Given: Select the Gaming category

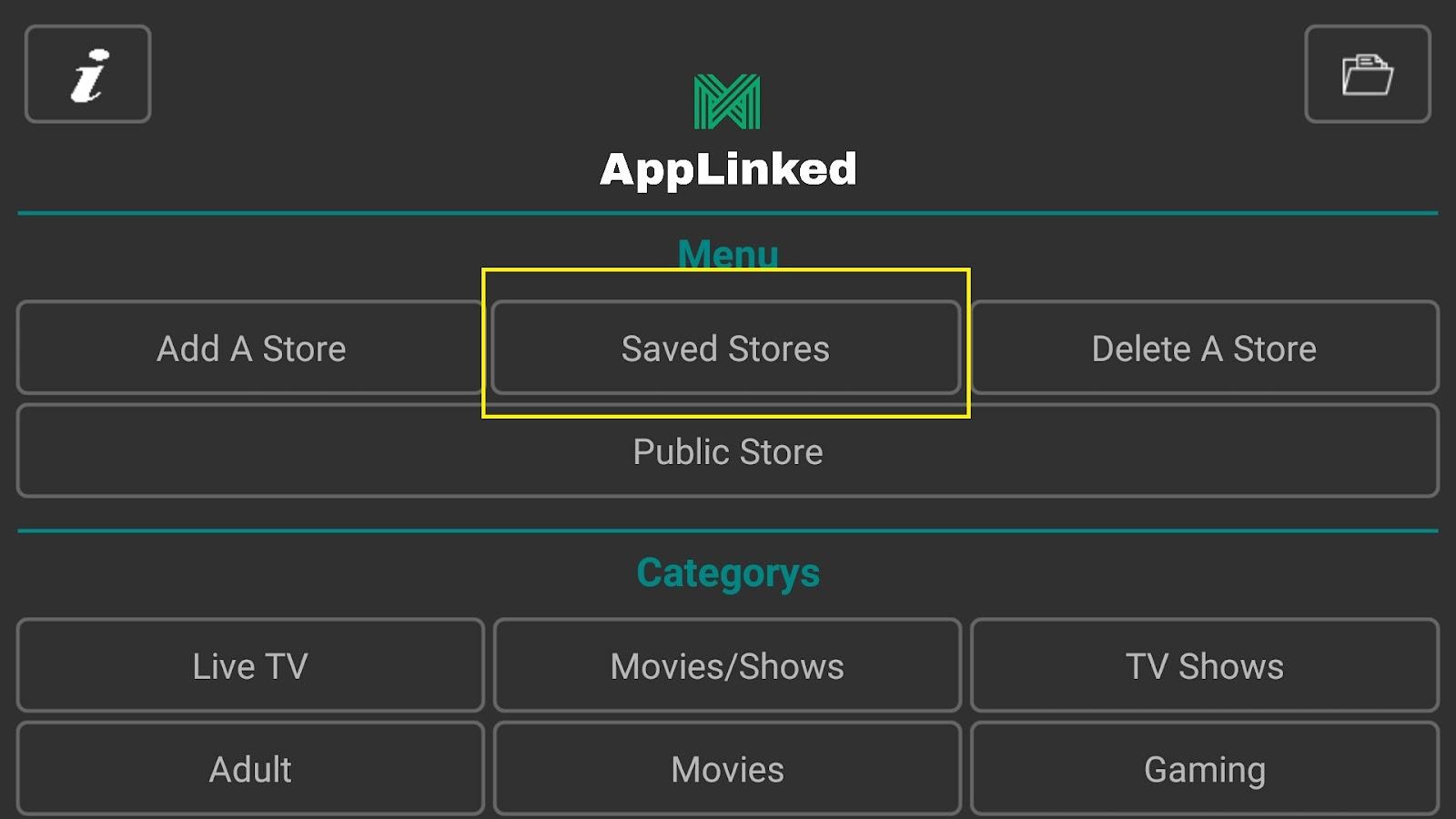Looking at the screenshot, I should click(1205, 769).
